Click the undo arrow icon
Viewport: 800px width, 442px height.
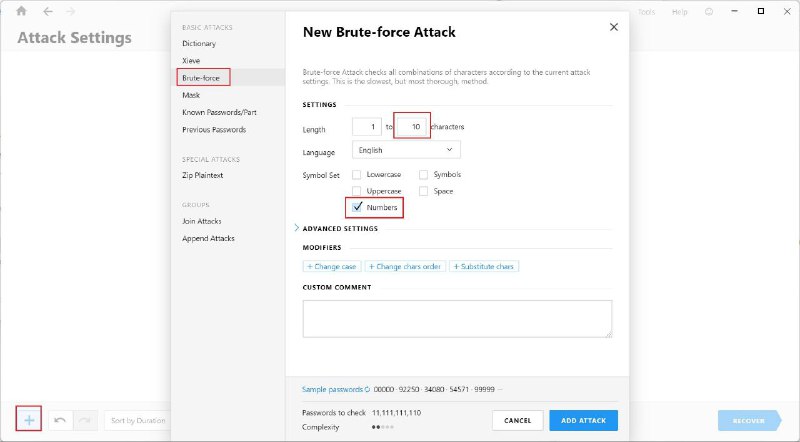tap(60, 420)
